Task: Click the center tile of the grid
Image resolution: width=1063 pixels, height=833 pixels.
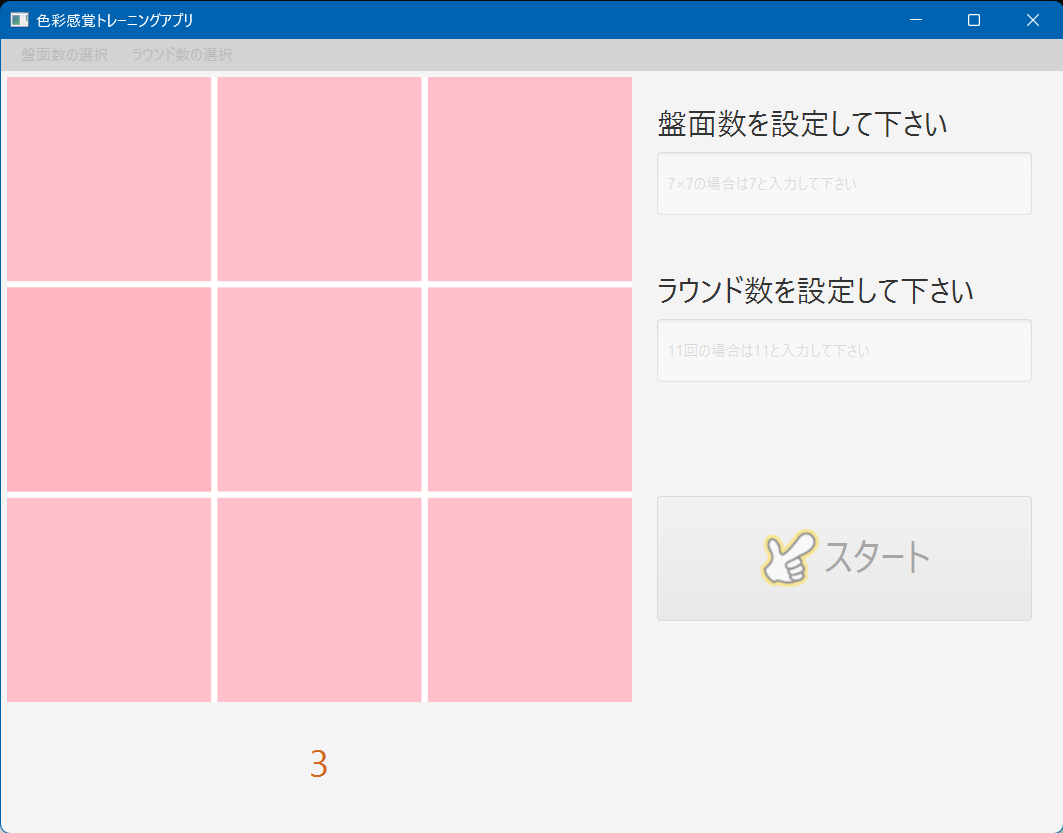Action: coord(319,389)
